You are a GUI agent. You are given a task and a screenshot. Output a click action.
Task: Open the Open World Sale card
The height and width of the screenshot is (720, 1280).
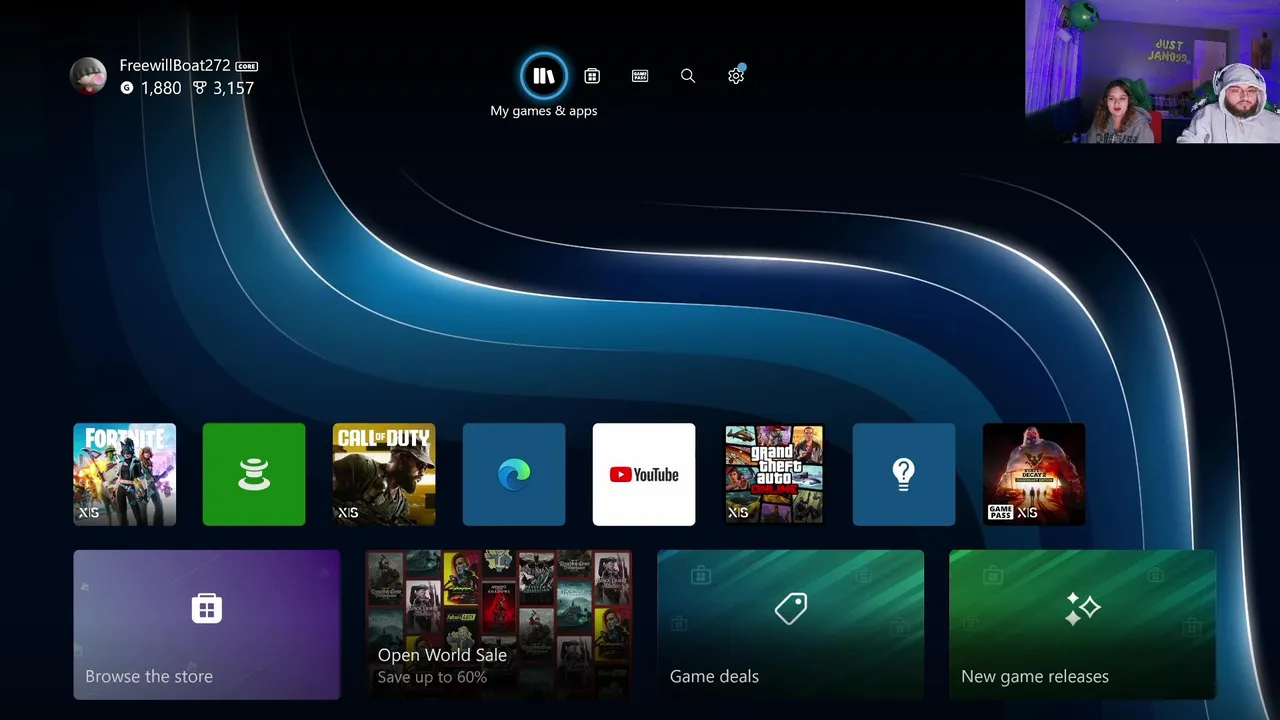[499, 624]
